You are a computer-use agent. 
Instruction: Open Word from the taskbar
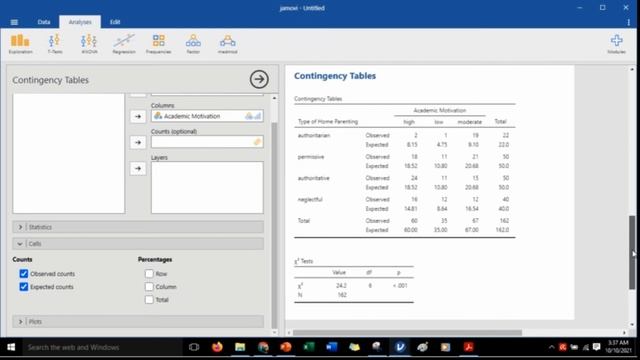tap(331, 347)
